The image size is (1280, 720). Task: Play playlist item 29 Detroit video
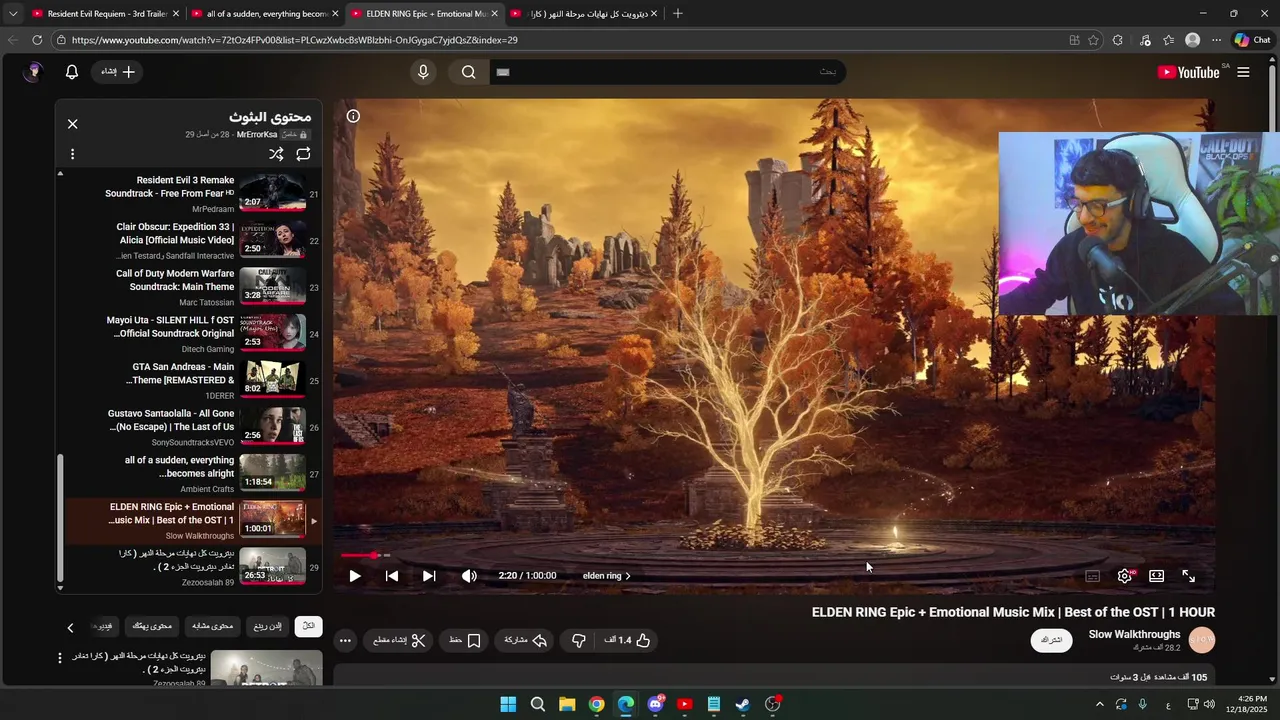[x=189, y=567]
